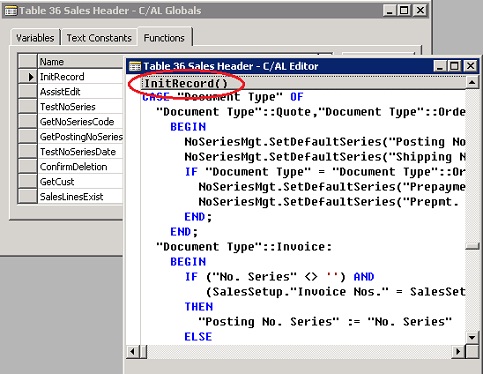This screenshot has width=483, height=374.
Task: Switch to the Text Constants tab
Action: click(99, 38)
